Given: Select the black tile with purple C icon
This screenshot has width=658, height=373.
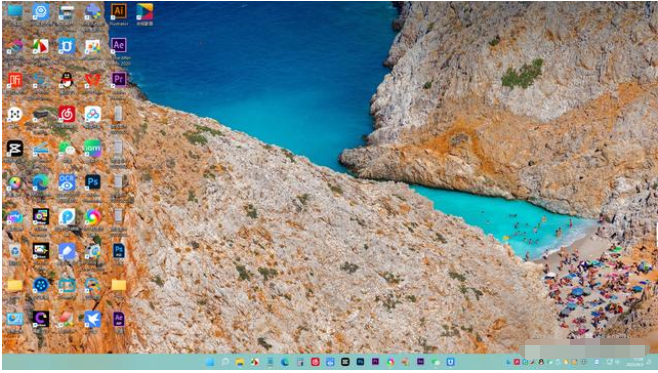Looking at the screenshot, I should point(41,319).
